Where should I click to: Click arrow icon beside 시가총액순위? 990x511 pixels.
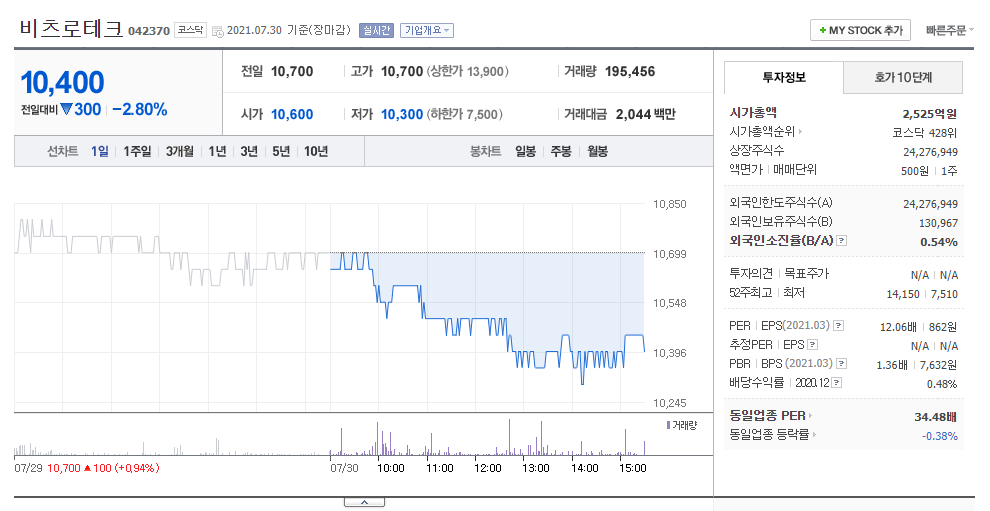click(x=800, y=132)
